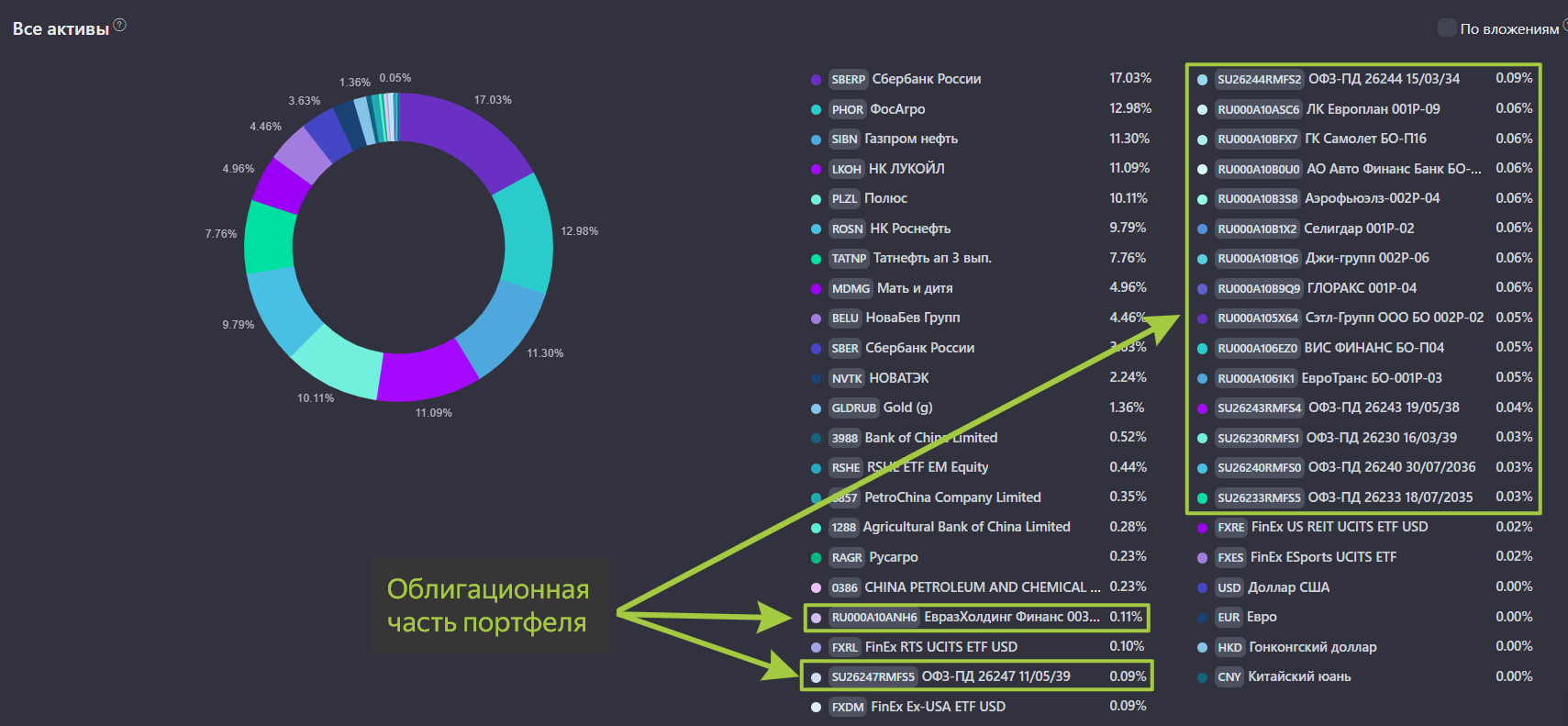Select the USD Доллар США row
Screen dimensions: 1568x726
click(x=1364, y=587)
